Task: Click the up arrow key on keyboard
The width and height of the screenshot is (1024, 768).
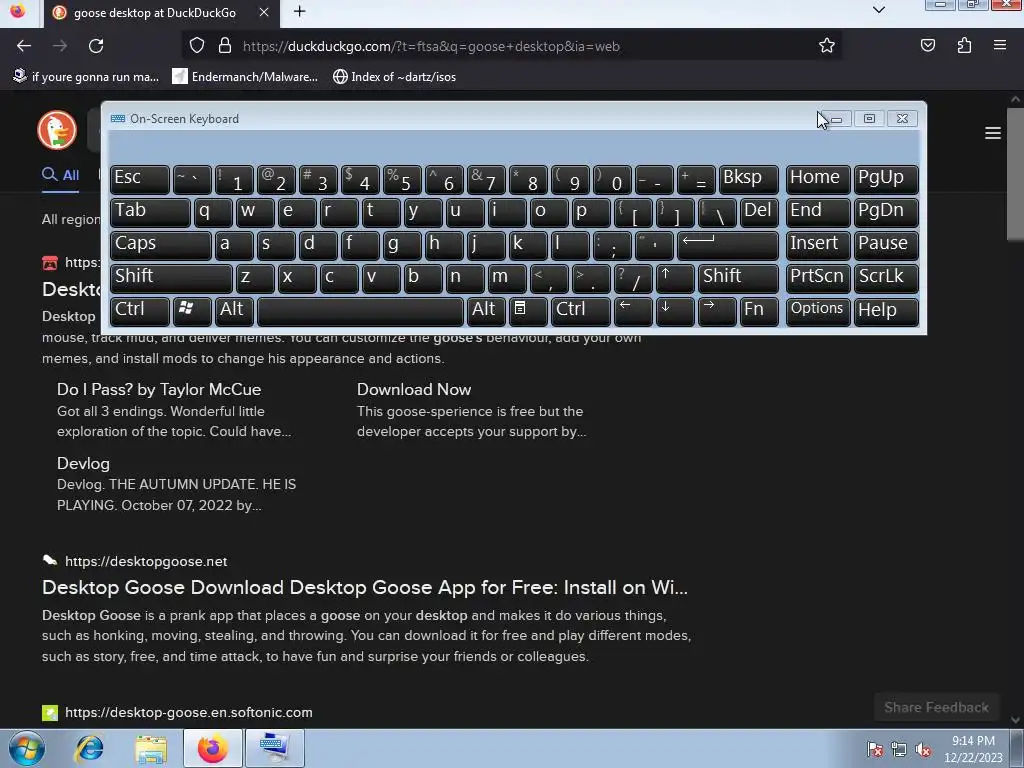Action: (675, 278)
